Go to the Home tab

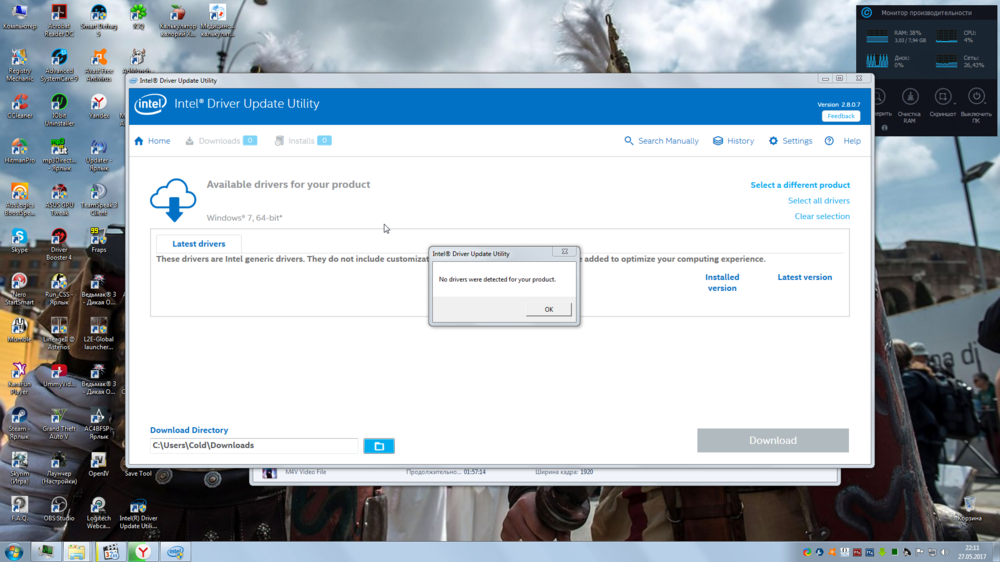click(153, 141)
